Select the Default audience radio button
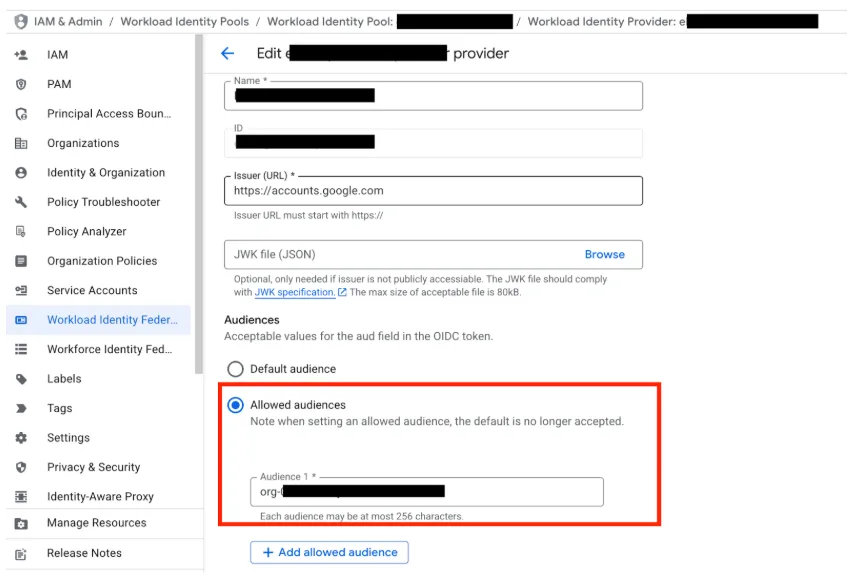The height and width of the screenshot is (575, 855). (235, 369)
